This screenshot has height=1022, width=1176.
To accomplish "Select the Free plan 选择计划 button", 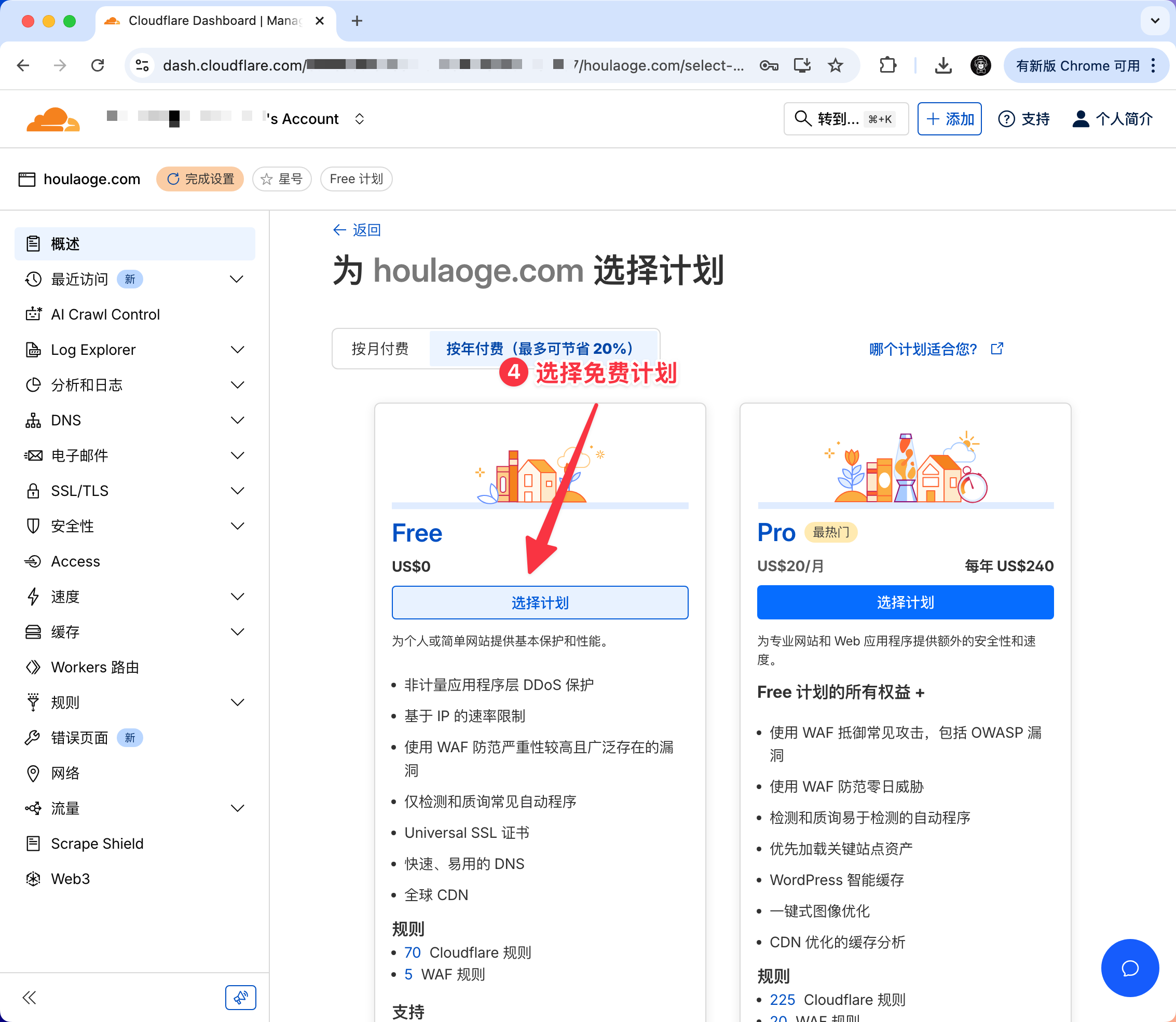I will click(x=540, y=602).
